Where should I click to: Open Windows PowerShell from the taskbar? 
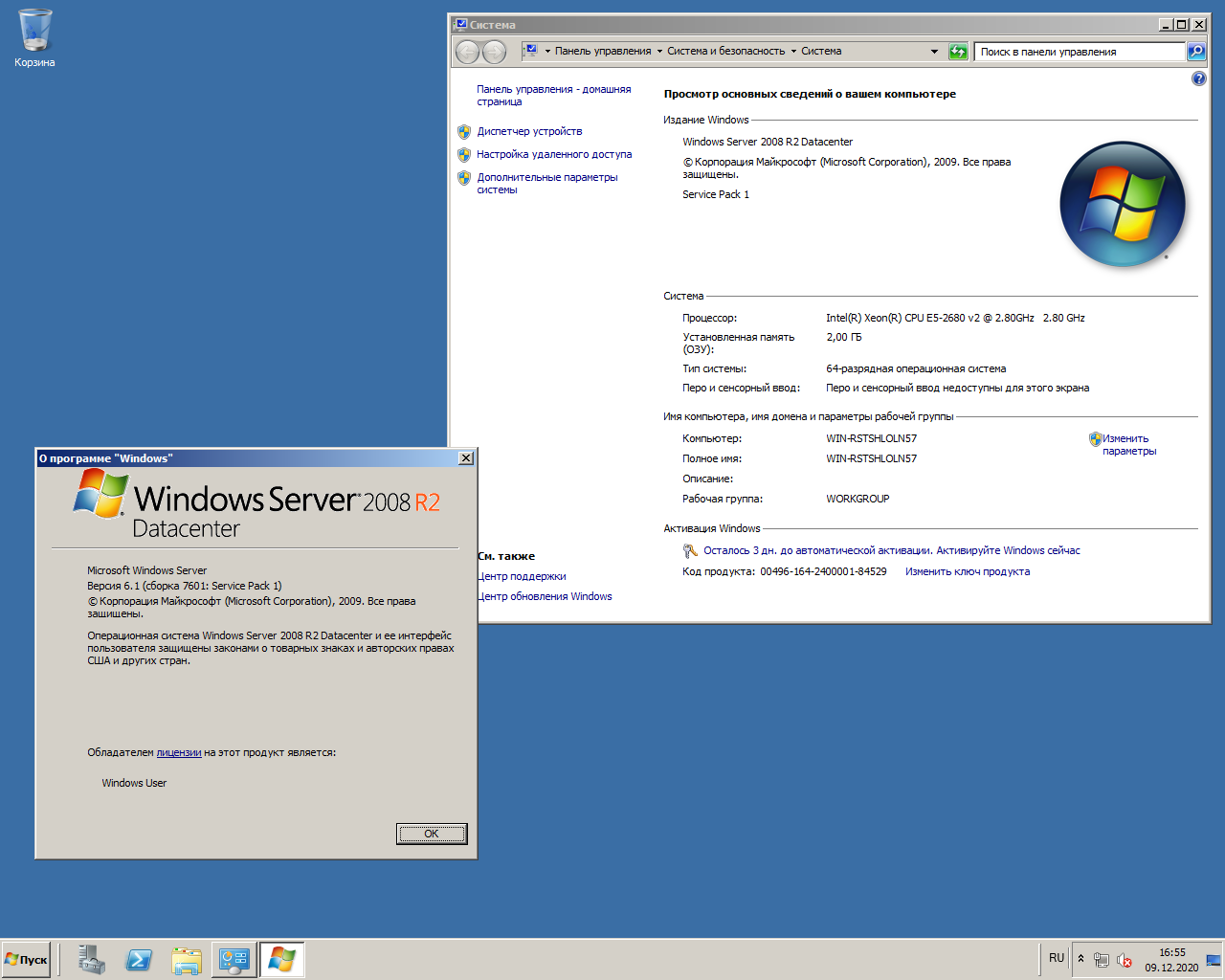pos(139,959)
